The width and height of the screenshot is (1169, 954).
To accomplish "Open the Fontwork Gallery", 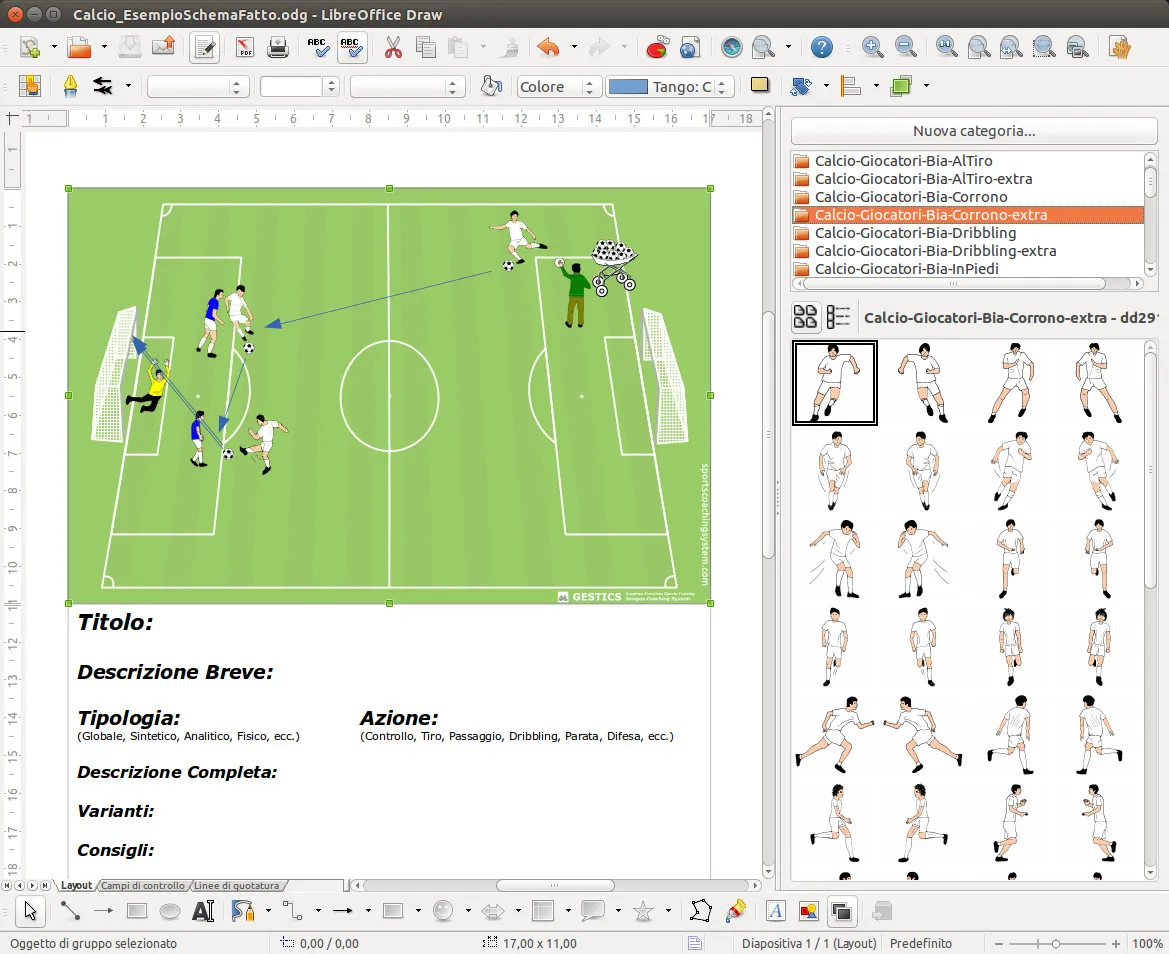I will click(775, 911).
